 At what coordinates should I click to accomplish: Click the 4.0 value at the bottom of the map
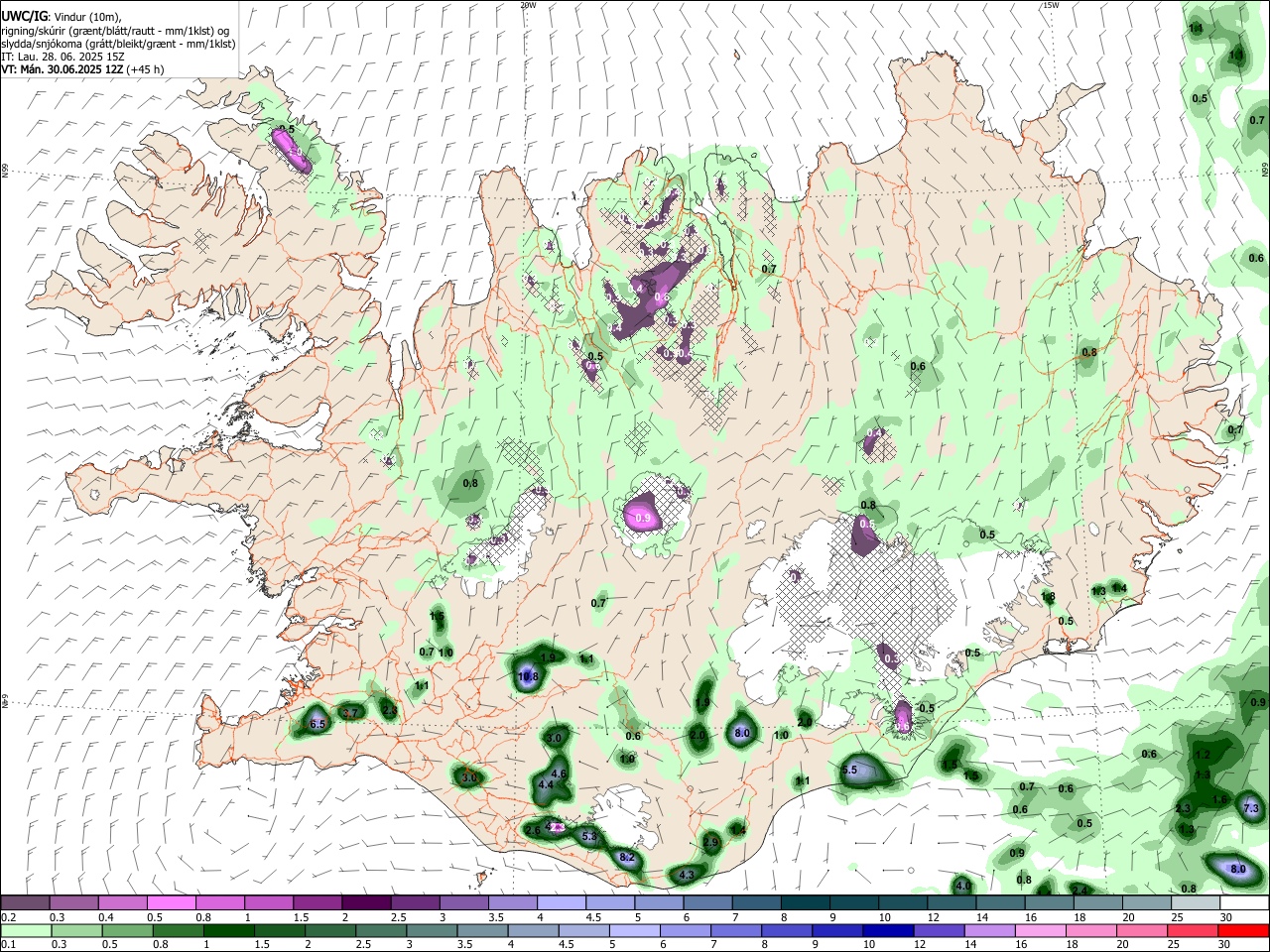pos(963,886)
